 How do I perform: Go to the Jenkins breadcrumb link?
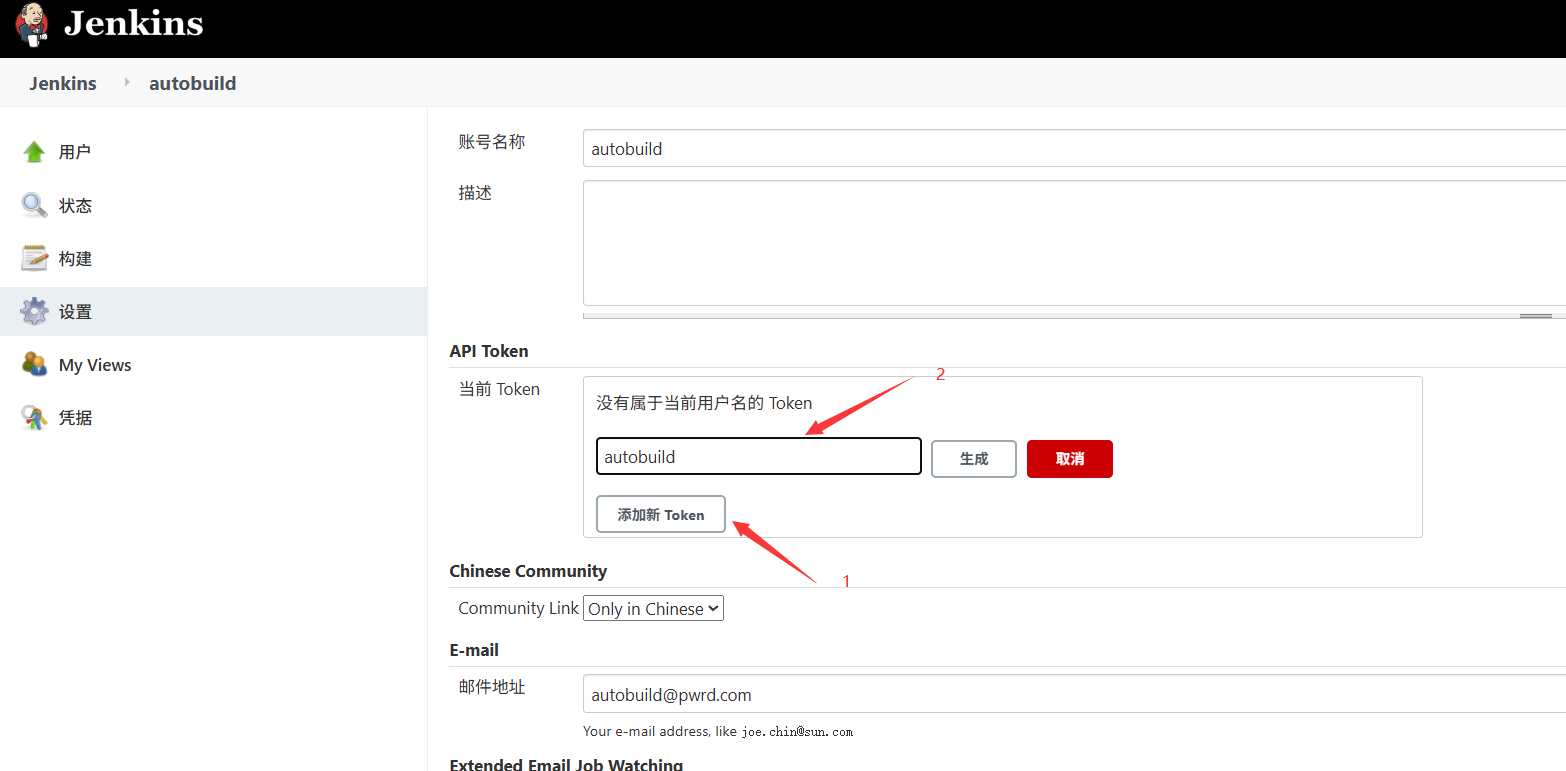(63, 83)
